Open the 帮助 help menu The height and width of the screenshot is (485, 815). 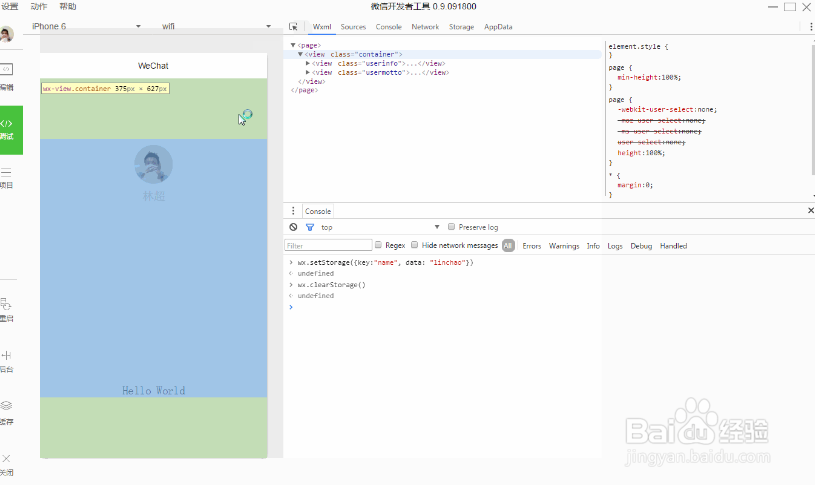(68, 6)
